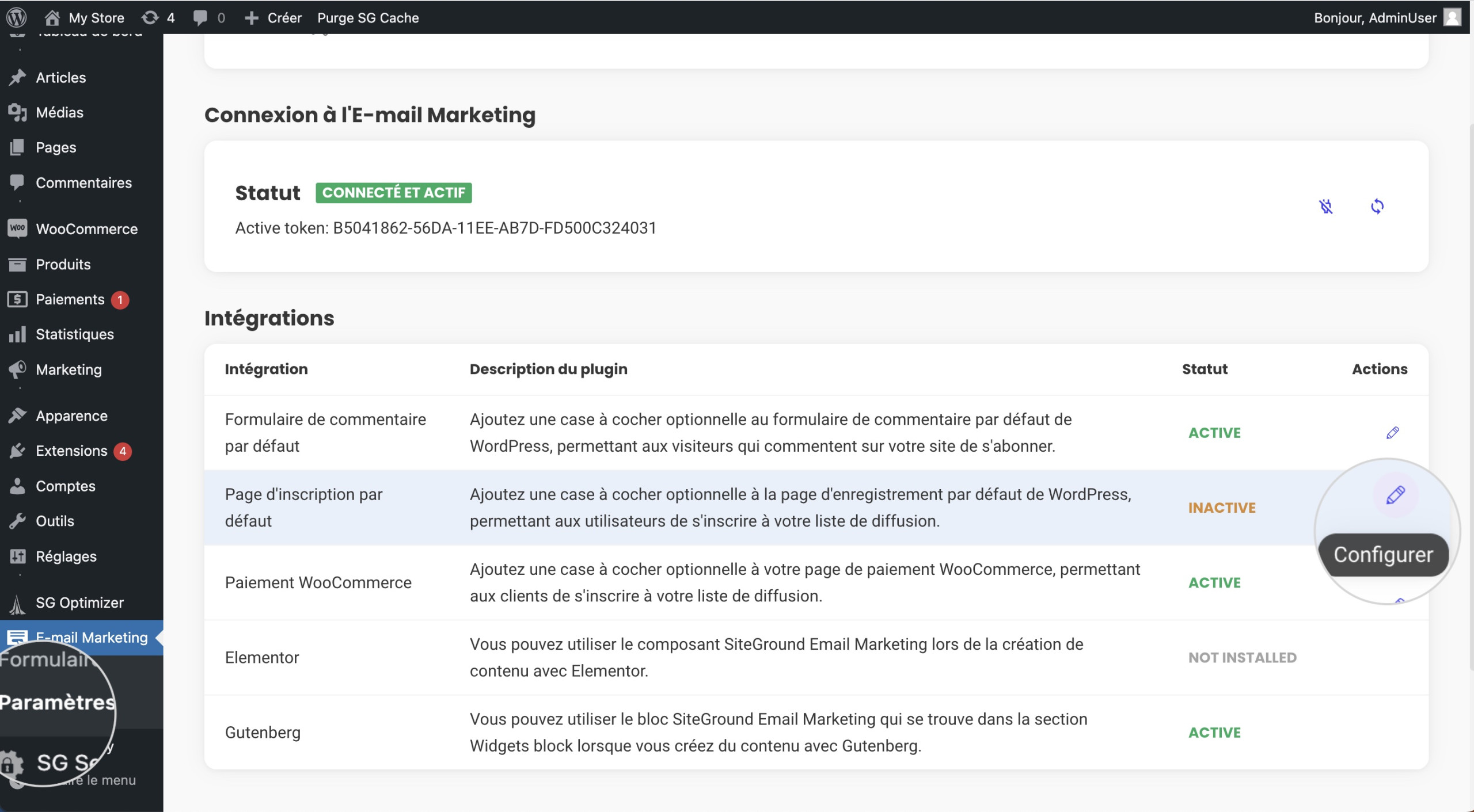Open Médias in sidebar

[x=59, y=112]
